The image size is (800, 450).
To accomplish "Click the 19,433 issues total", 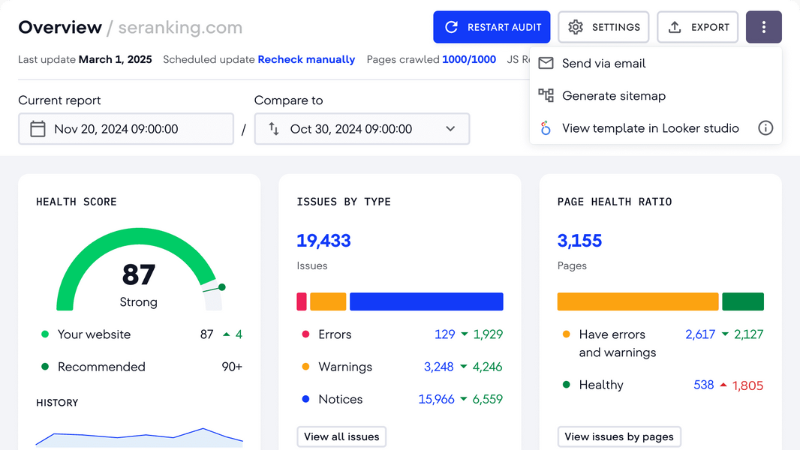I will [x=323, y=240].
